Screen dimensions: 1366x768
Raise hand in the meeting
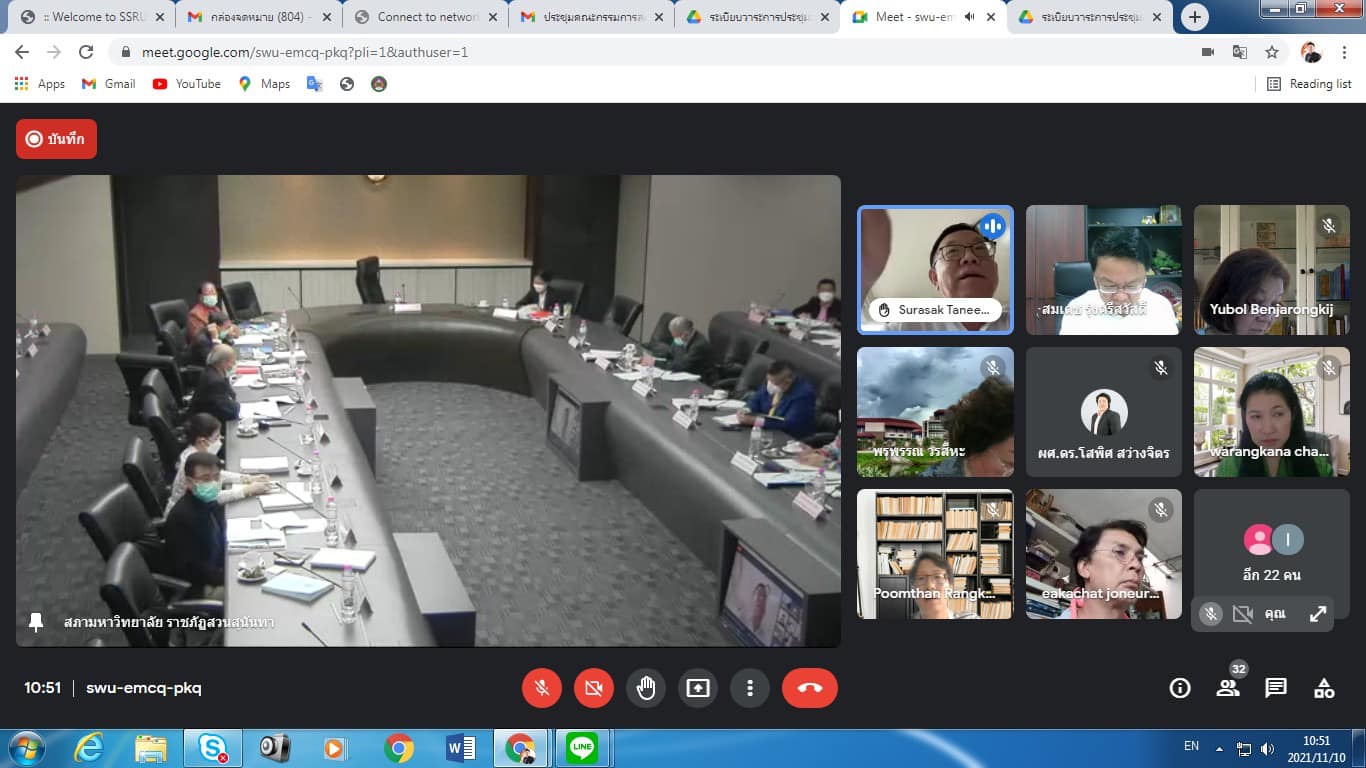(x=646, y=688)
